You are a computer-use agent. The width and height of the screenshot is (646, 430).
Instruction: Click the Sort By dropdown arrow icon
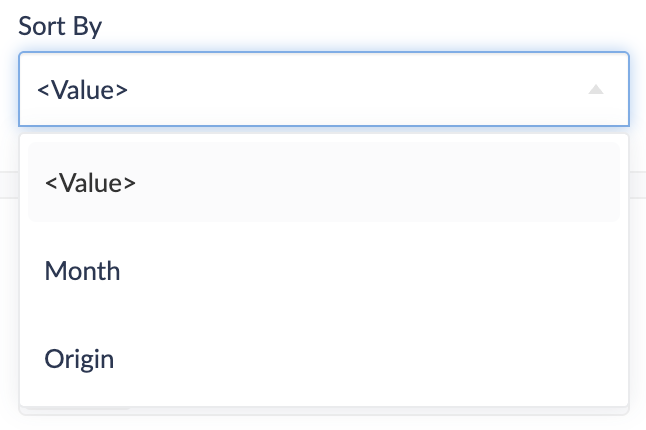tap(596, 89)
